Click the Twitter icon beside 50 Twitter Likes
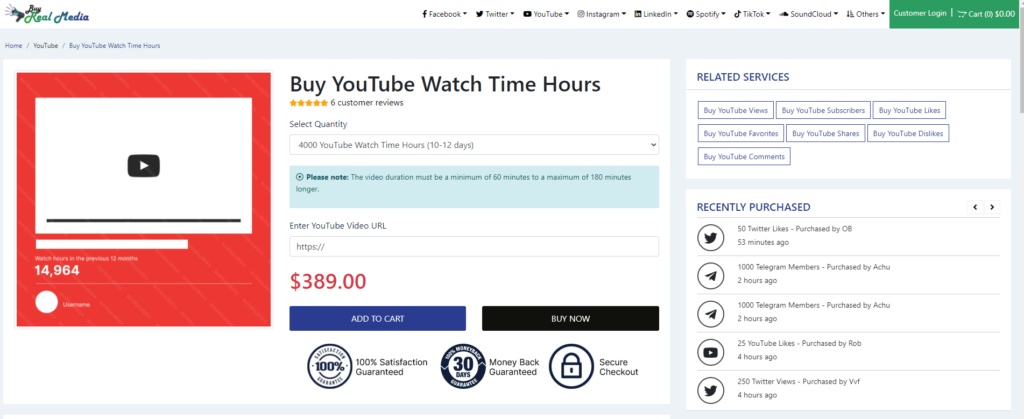The image size is (1024, 419). tap(711, 238)
